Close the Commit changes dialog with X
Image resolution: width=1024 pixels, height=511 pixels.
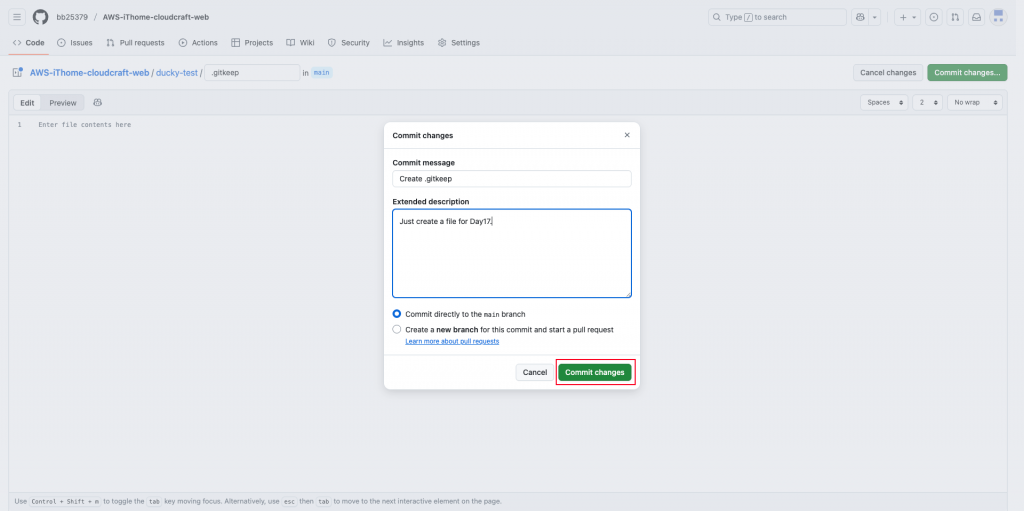[x=627, y=135]
